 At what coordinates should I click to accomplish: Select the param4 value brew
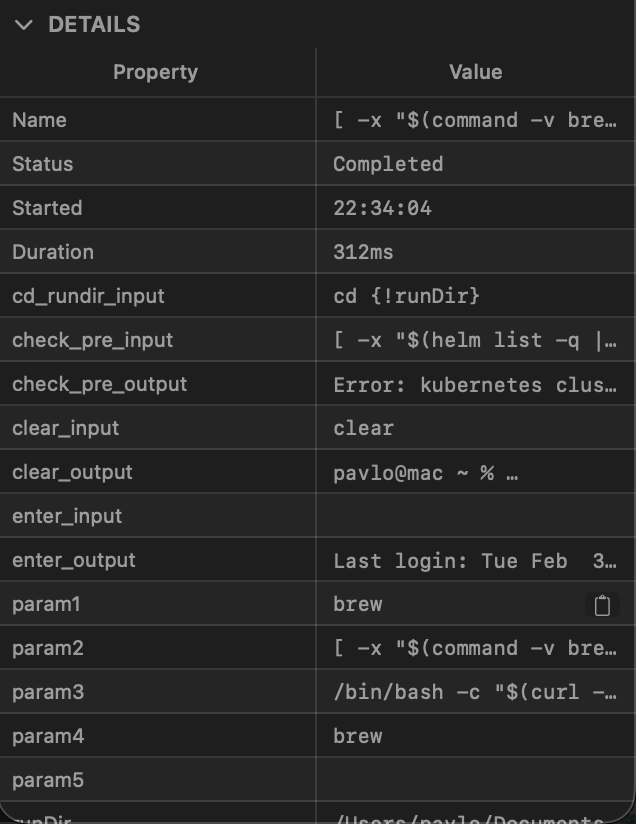(x=358, y=736)
